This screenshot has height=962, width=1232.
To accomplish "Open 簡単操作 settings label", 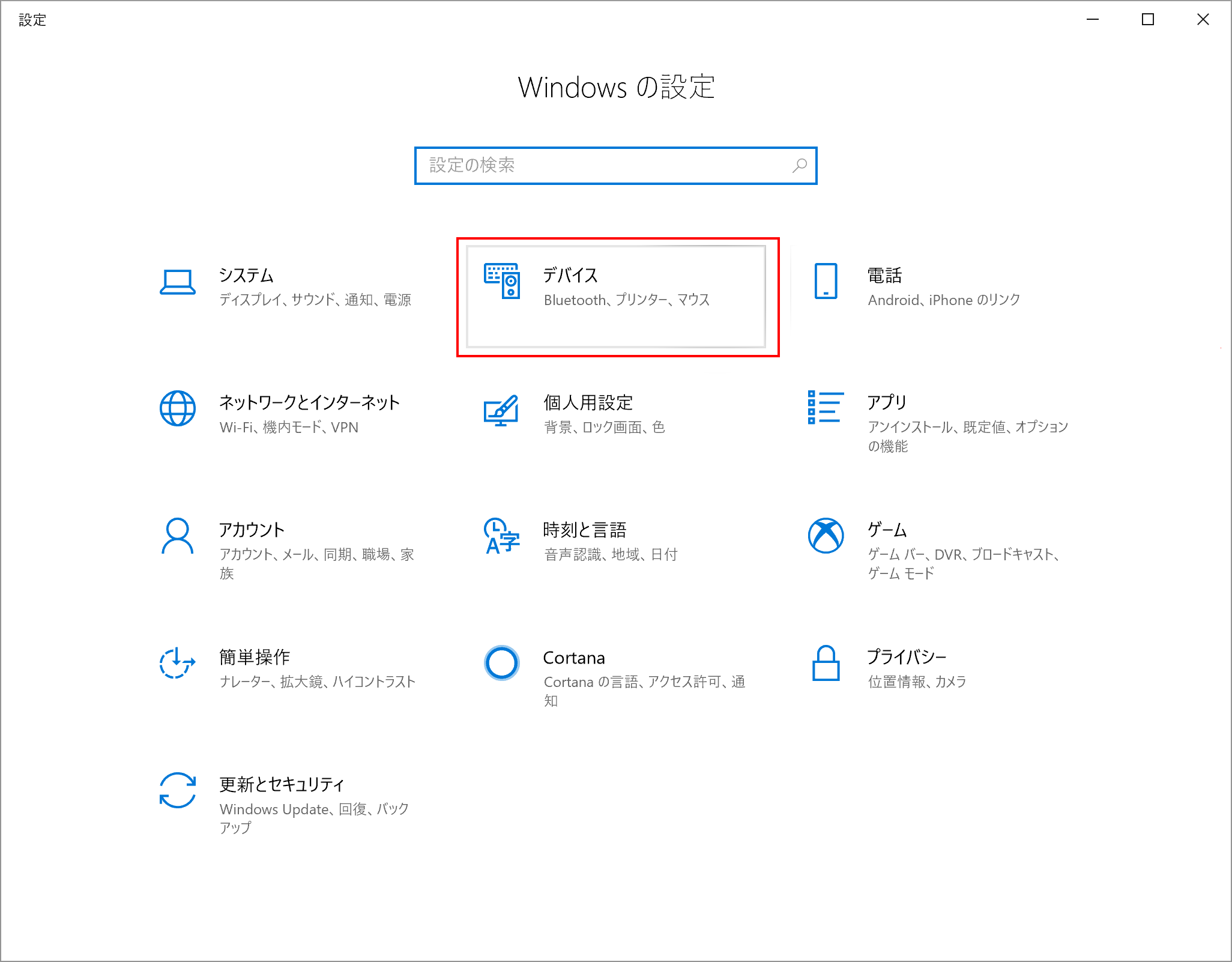I will 255,658.
